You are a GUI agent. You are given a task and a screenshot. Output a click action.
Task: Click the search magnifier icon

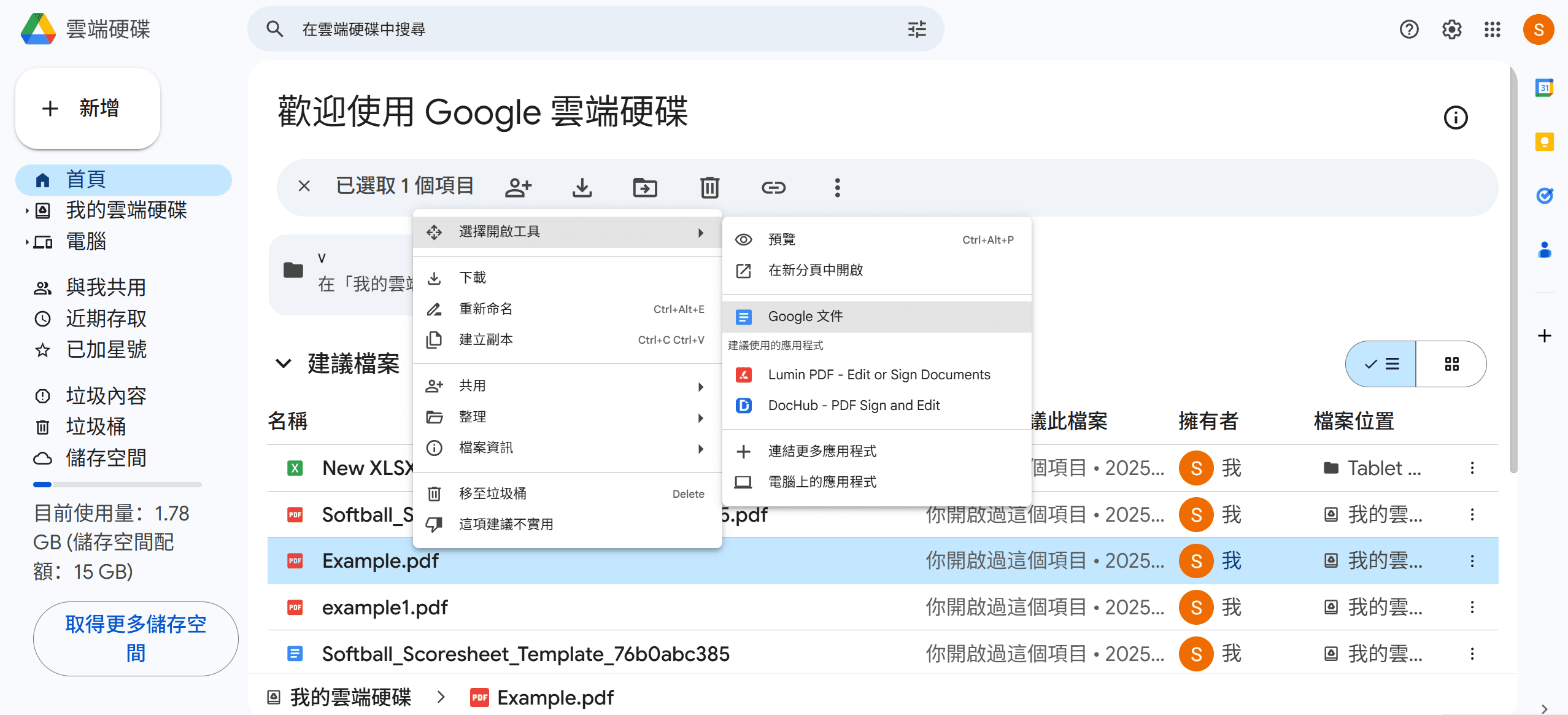coord(274,29)
